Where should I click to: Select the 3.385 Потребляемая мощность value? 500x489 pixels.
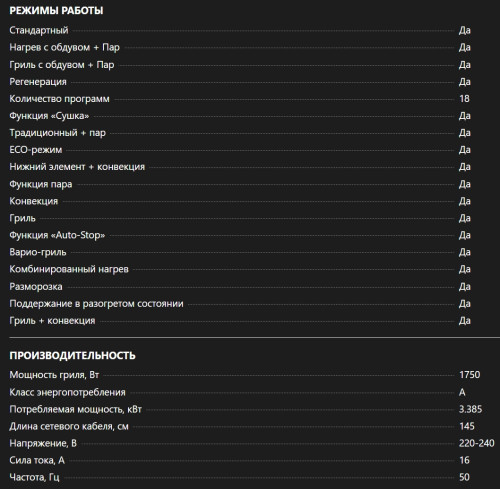click(x=470, y=409)
